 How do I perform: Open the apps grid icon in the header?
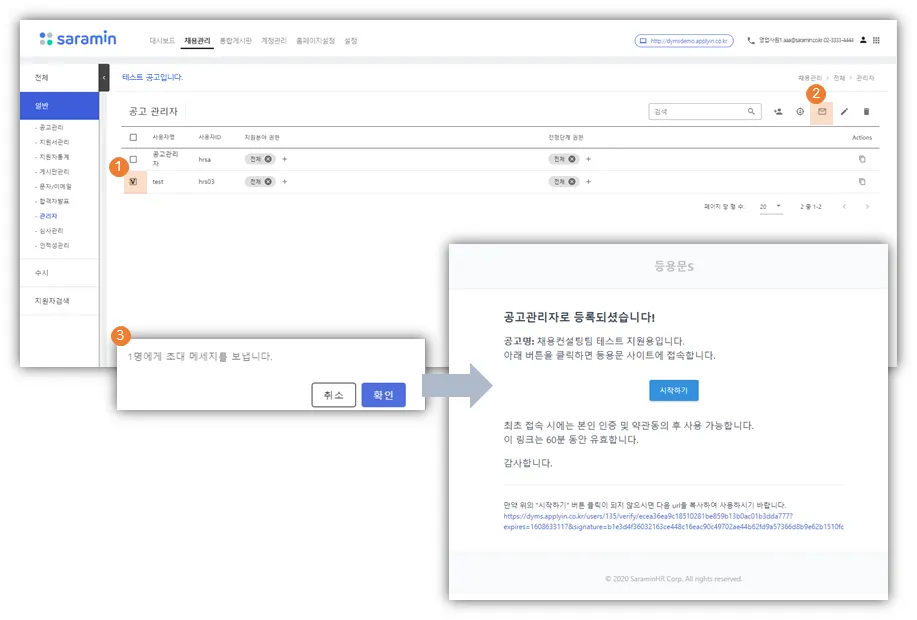tap(876, 40)
